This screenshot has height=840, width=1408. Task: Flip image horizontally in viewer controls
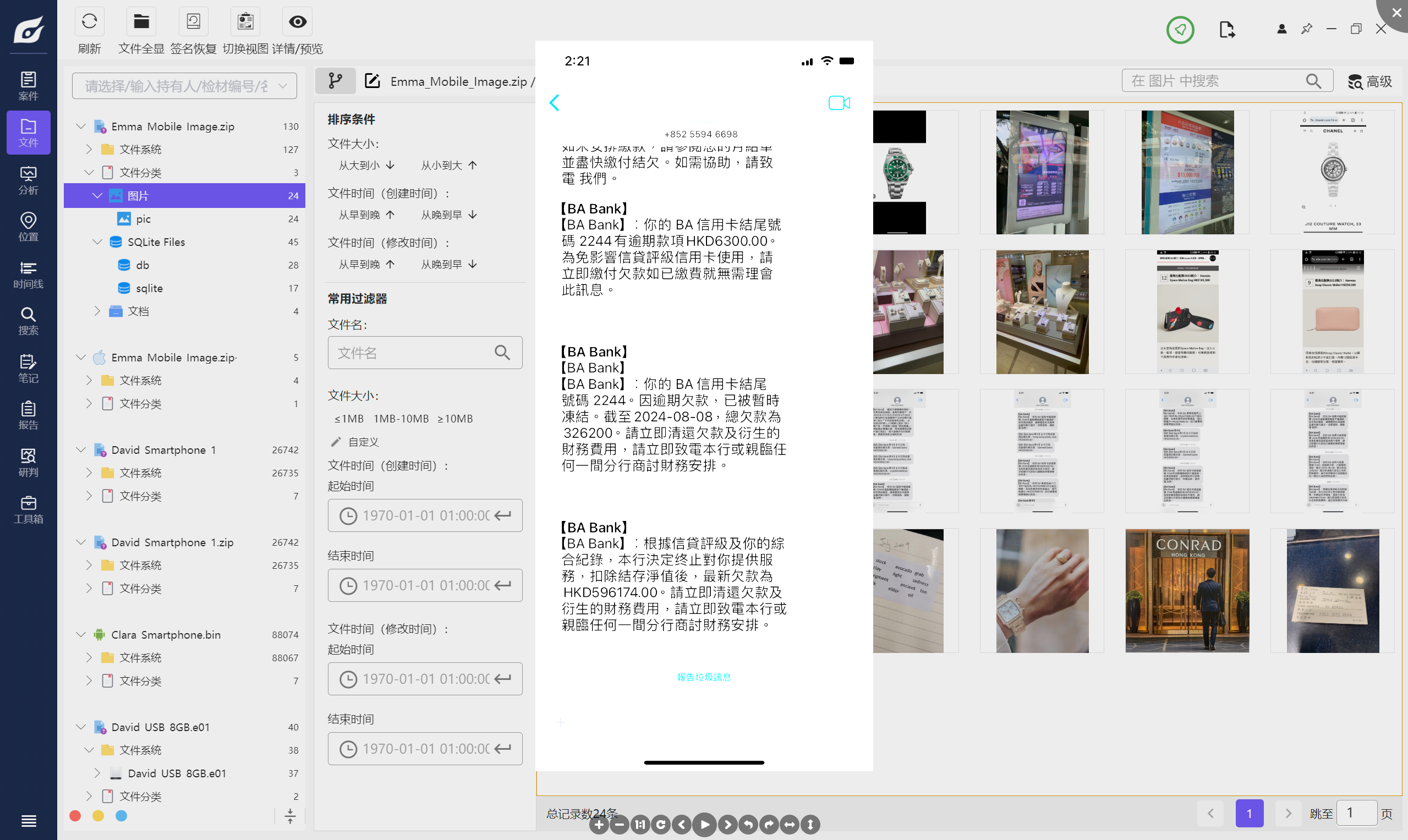coord(789,825)
